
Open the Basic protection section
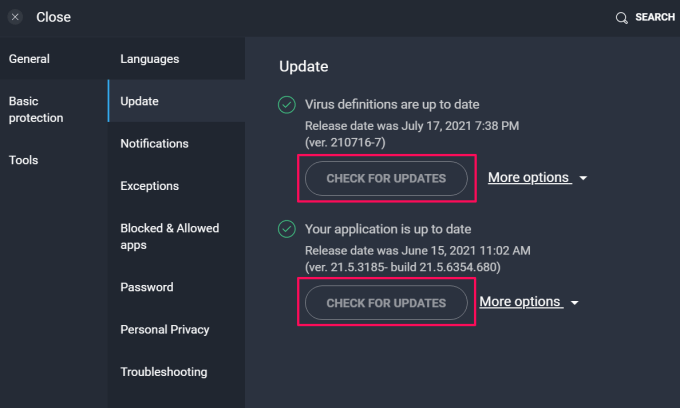(x=36, y=110)
